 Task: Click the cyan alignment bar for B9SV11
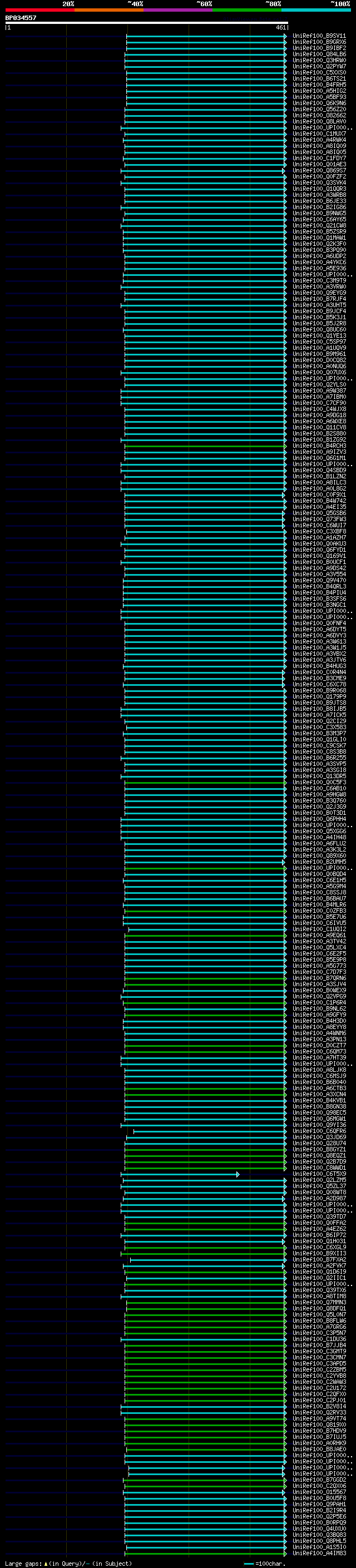click(206, 36)
